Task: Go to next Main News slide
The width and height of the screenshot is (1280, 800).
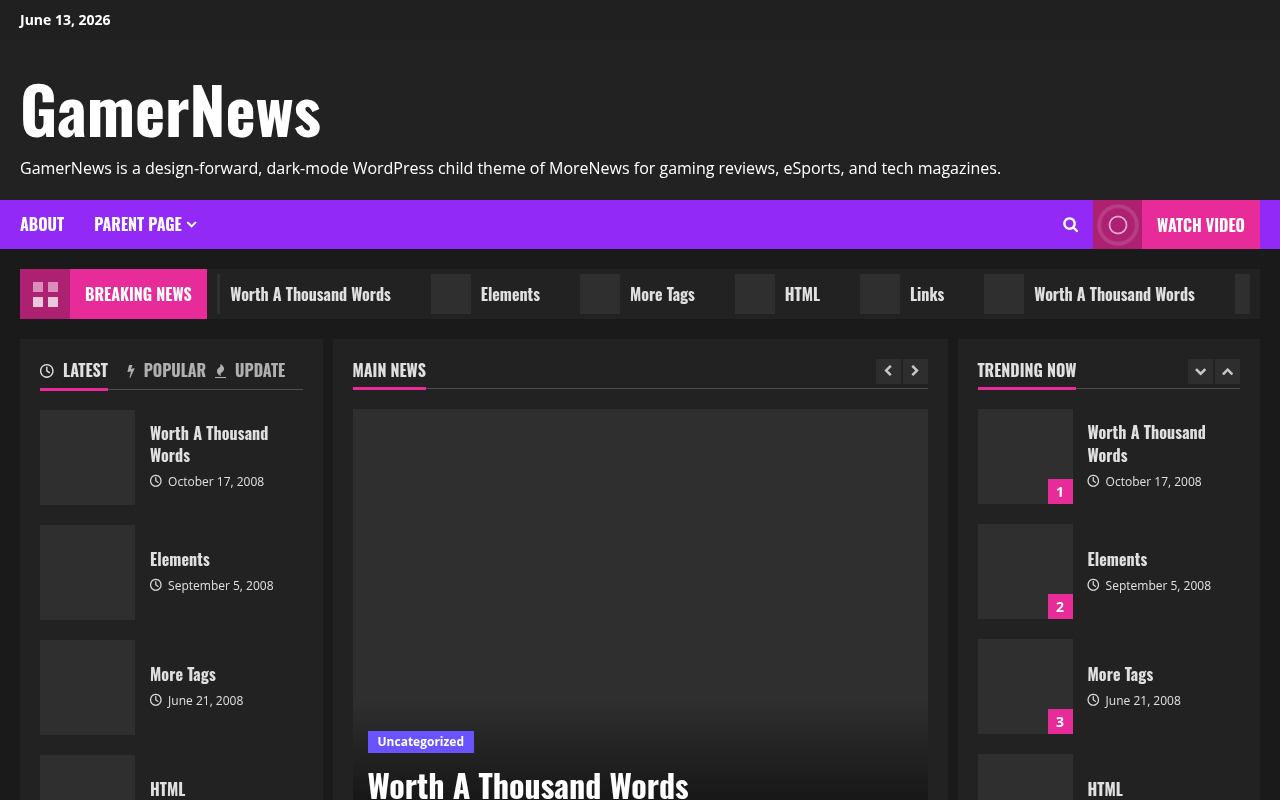Action: tap(915, 371)
